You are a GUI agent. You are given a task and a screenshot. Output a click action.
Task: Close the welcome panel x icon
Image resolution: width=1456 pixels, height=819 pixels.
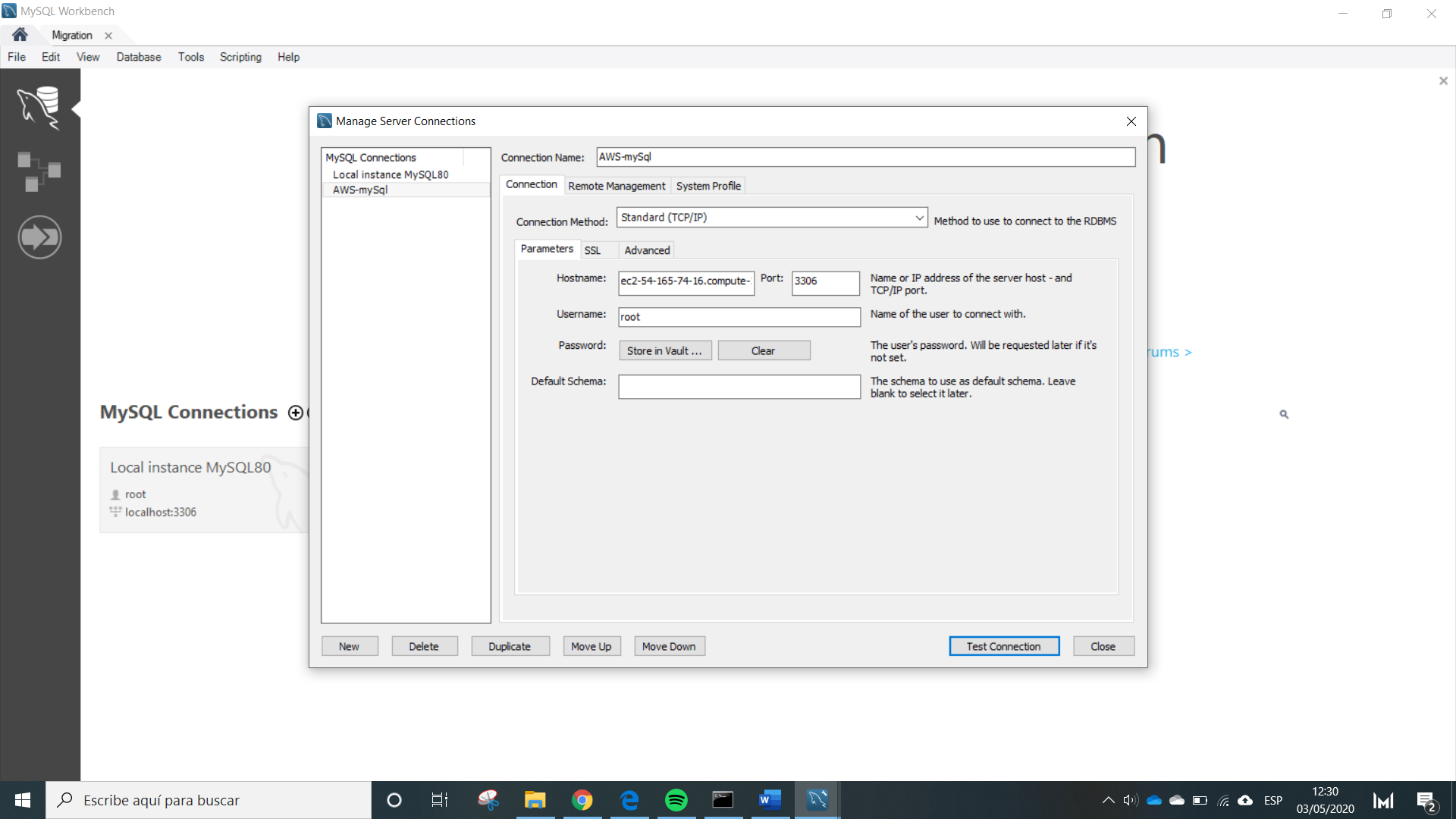[x=1443, y=80]
